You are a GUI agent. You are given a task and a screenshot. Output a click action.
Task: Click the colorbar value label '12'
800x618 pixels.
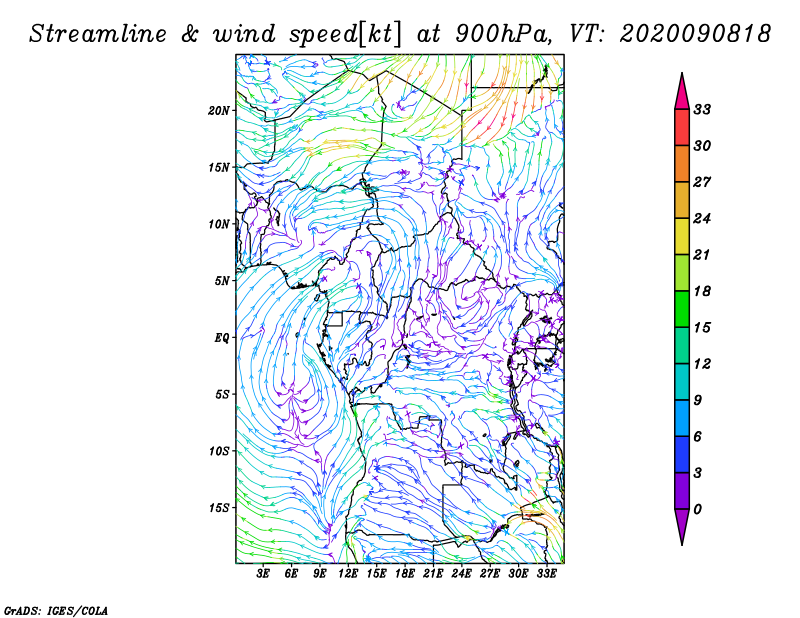(702, 364)
